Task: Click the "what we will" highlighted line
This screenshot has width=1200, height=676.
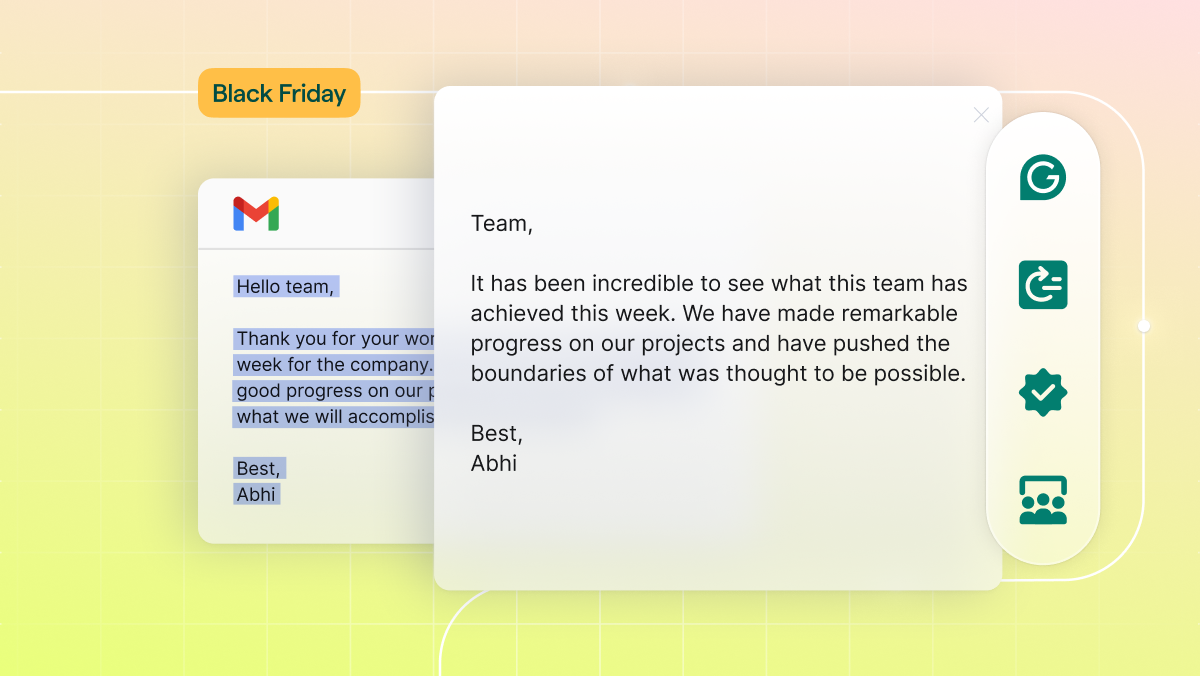Action: click(x=334, y=416)
